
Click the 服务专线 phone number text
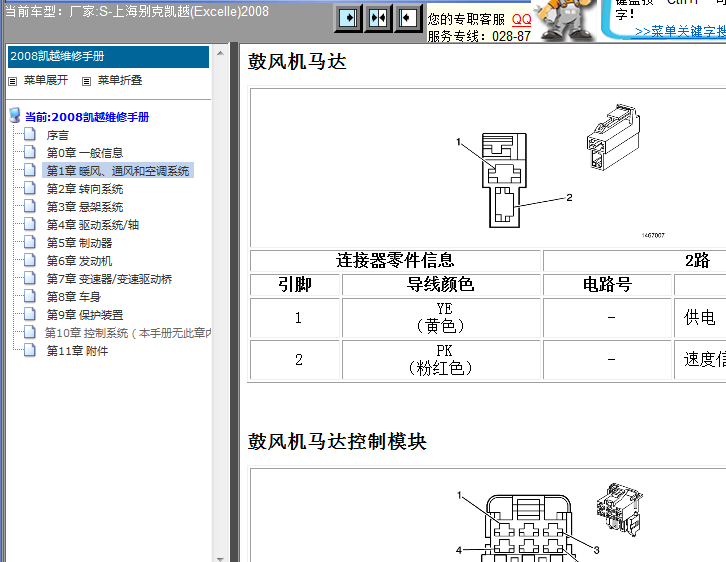[x=479, y=36]
